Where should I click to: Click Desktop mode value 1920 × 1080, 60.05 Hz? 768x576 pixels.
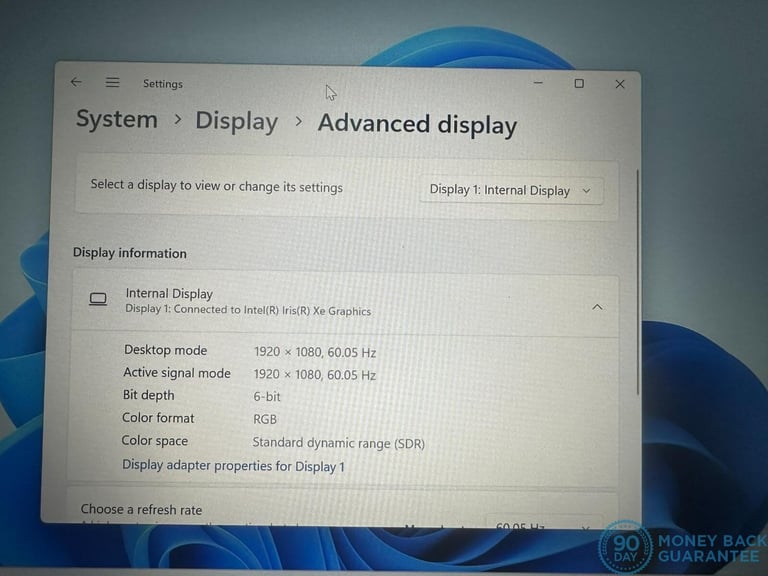point(315,352)
